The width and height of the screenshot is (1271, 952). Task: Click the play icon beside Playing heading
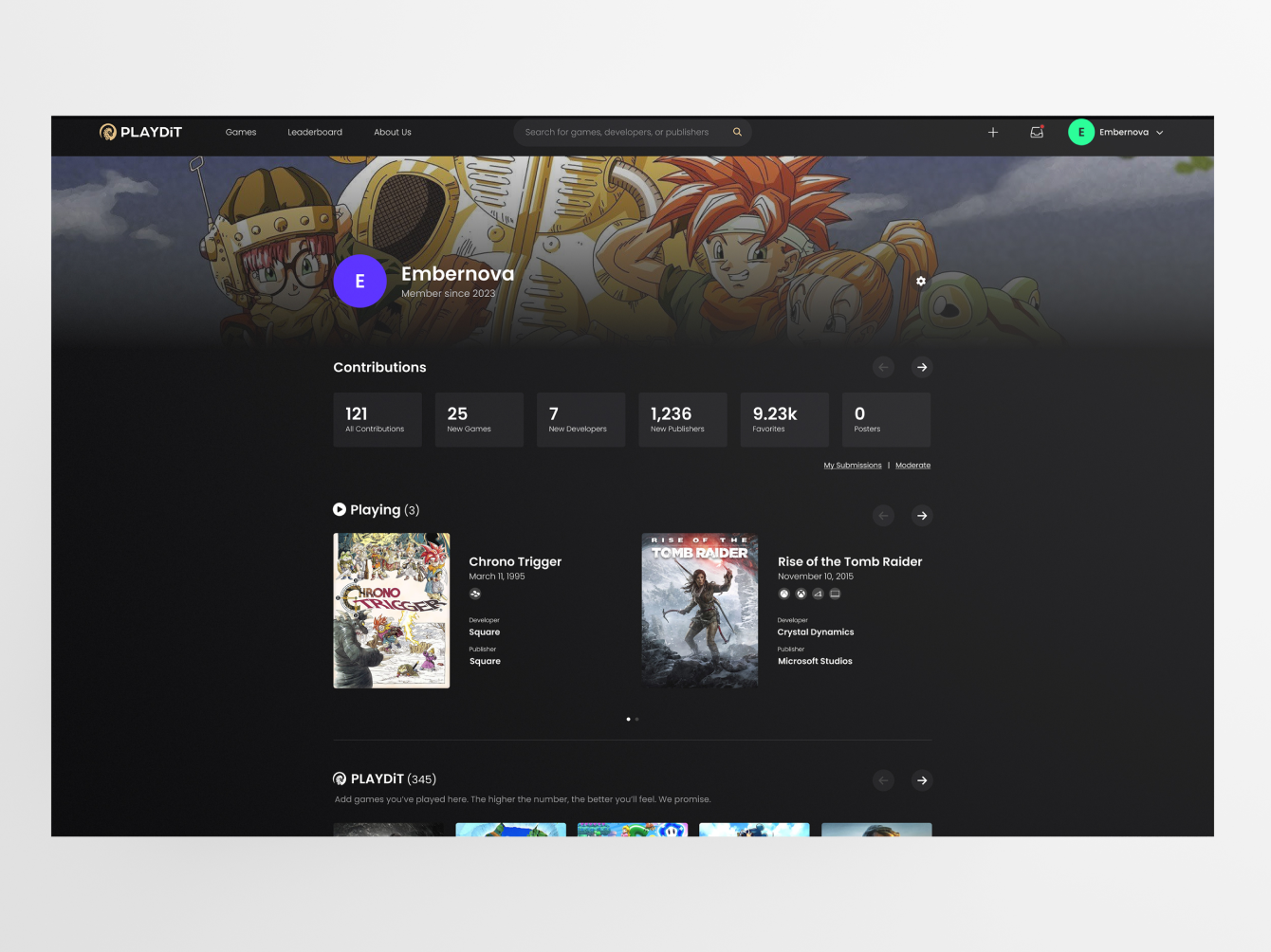tap(340, 509)
